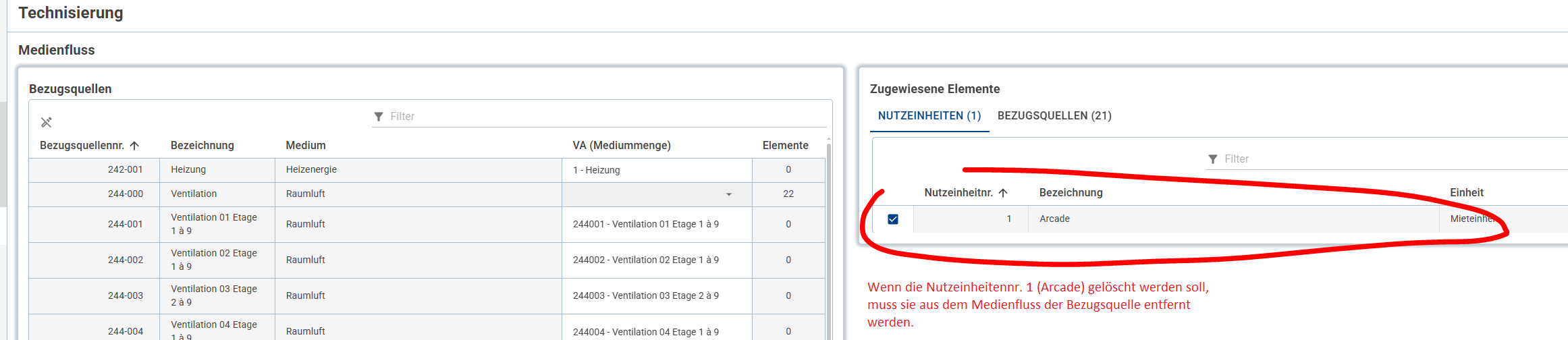Click the sort arrow next to Bezugsquellennr.
This screenshot has height=340, width=1568.
(134, 146)
